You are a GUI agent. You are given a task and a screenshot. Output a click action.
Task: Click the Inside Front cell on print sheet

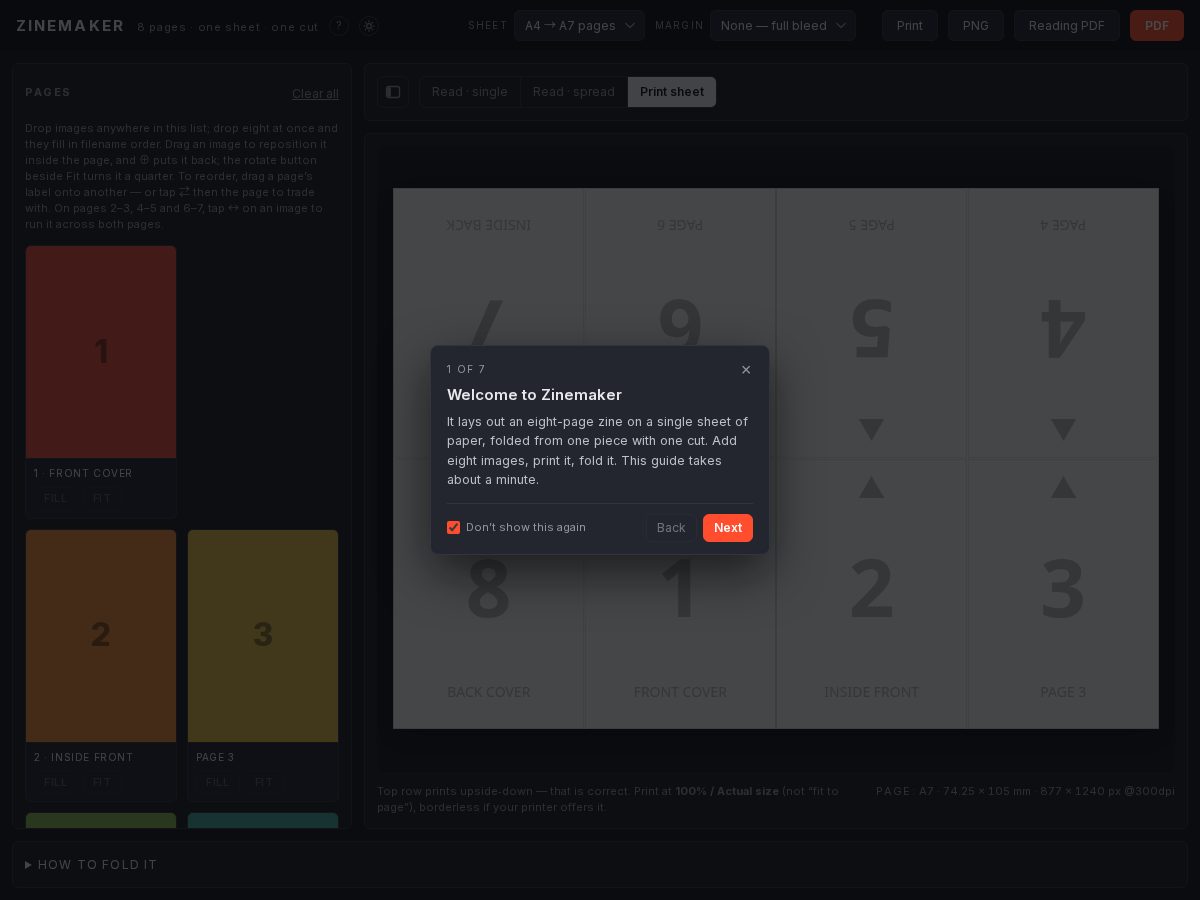pyautogui.click(x=872, y=594)
